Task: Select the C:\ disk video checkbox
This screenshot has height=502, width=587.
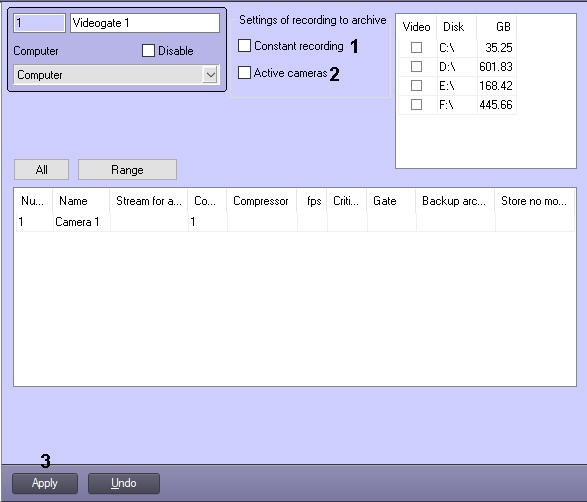Action: pos(416,48)
